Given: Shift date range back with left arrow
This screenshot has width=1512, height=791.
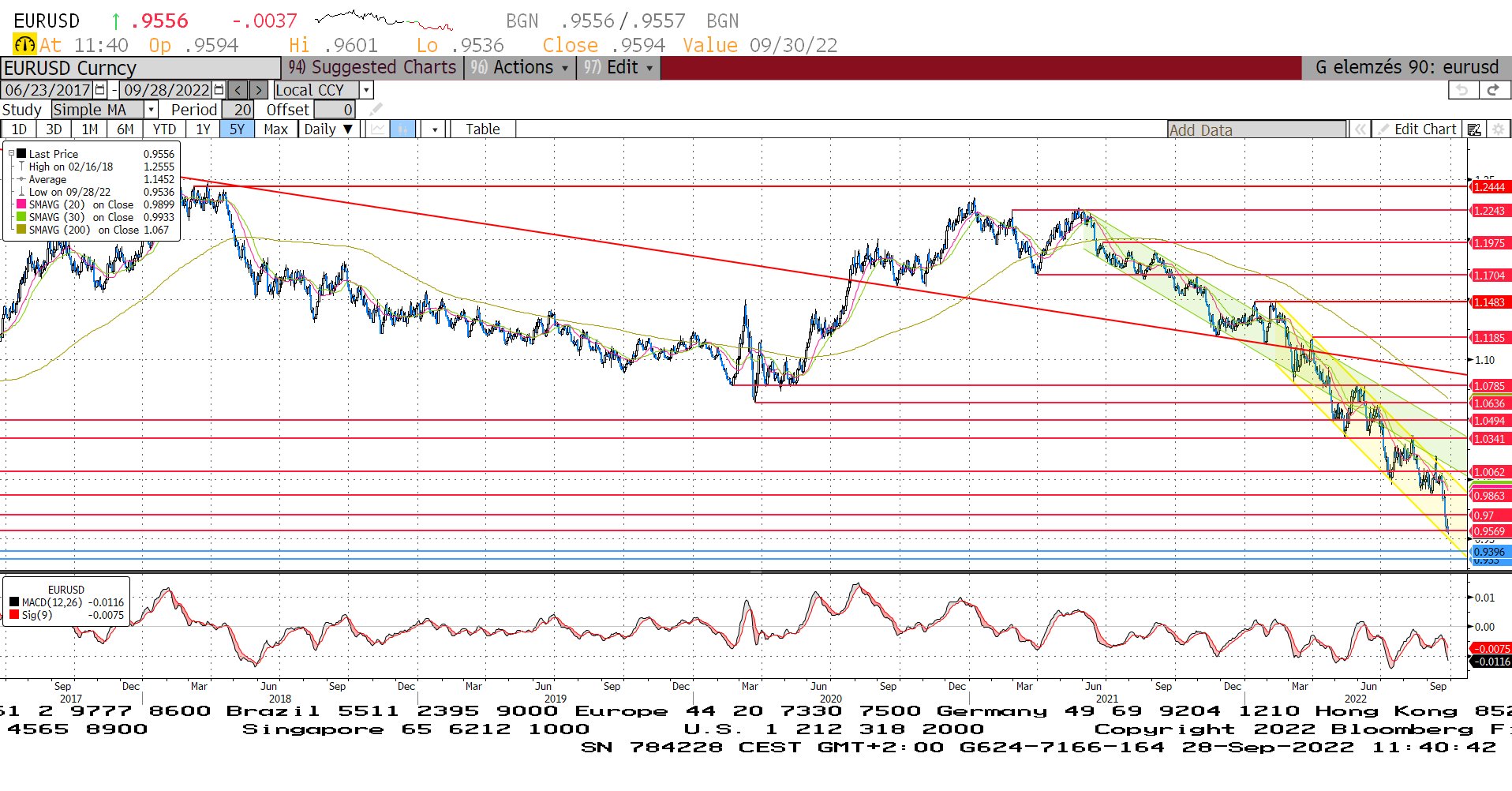Looking at the screenshot, I should 238,90.
